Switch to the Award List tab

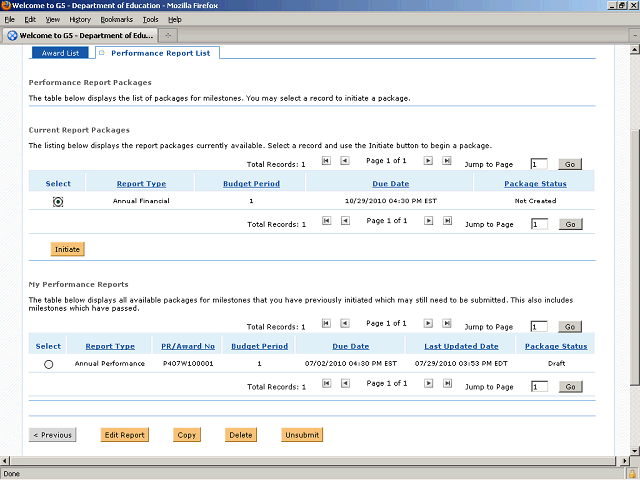point(60,53)
